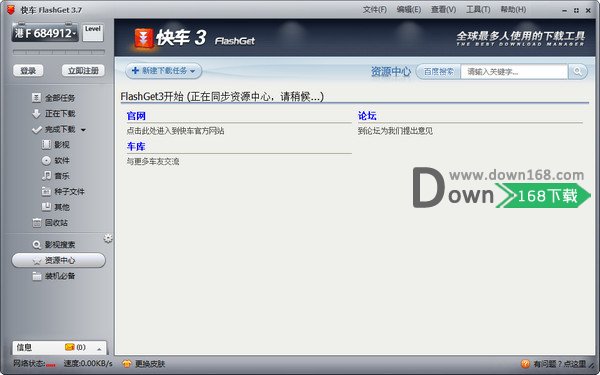
Task: Open the 编辑(E) menu
Action: point(409,10)
